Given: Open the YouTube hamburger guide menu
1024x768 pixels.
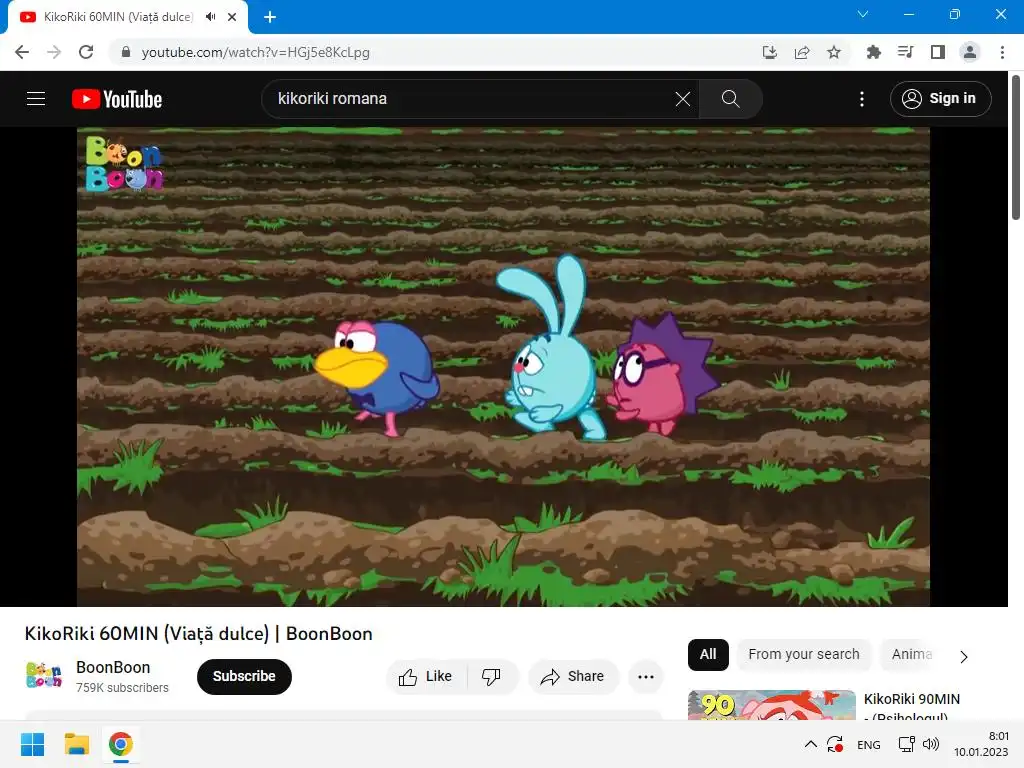Looking at the screenshot, I should tap(36, 99).
